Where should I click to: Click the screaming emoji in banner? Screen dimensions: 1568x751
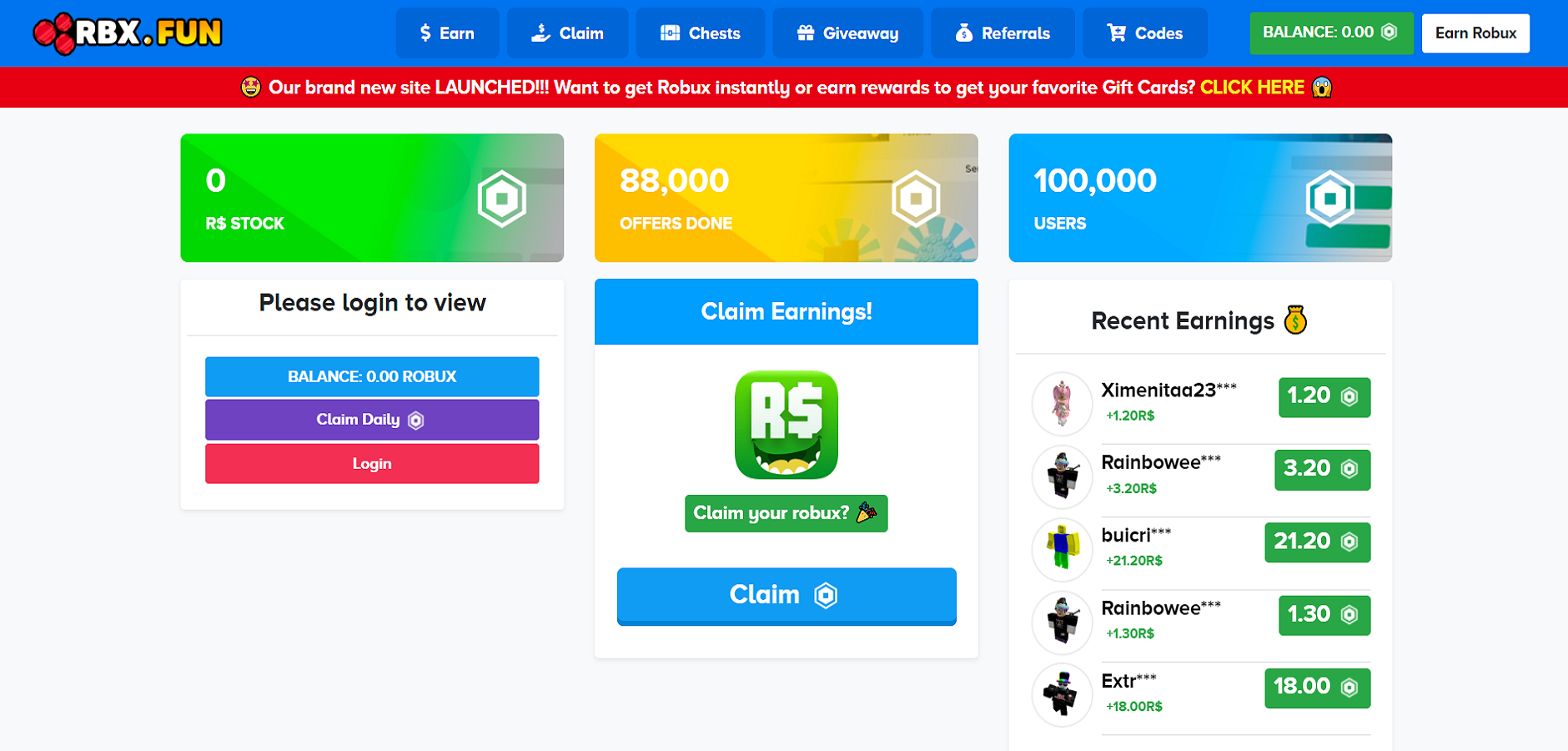(x=1322, y=87)
